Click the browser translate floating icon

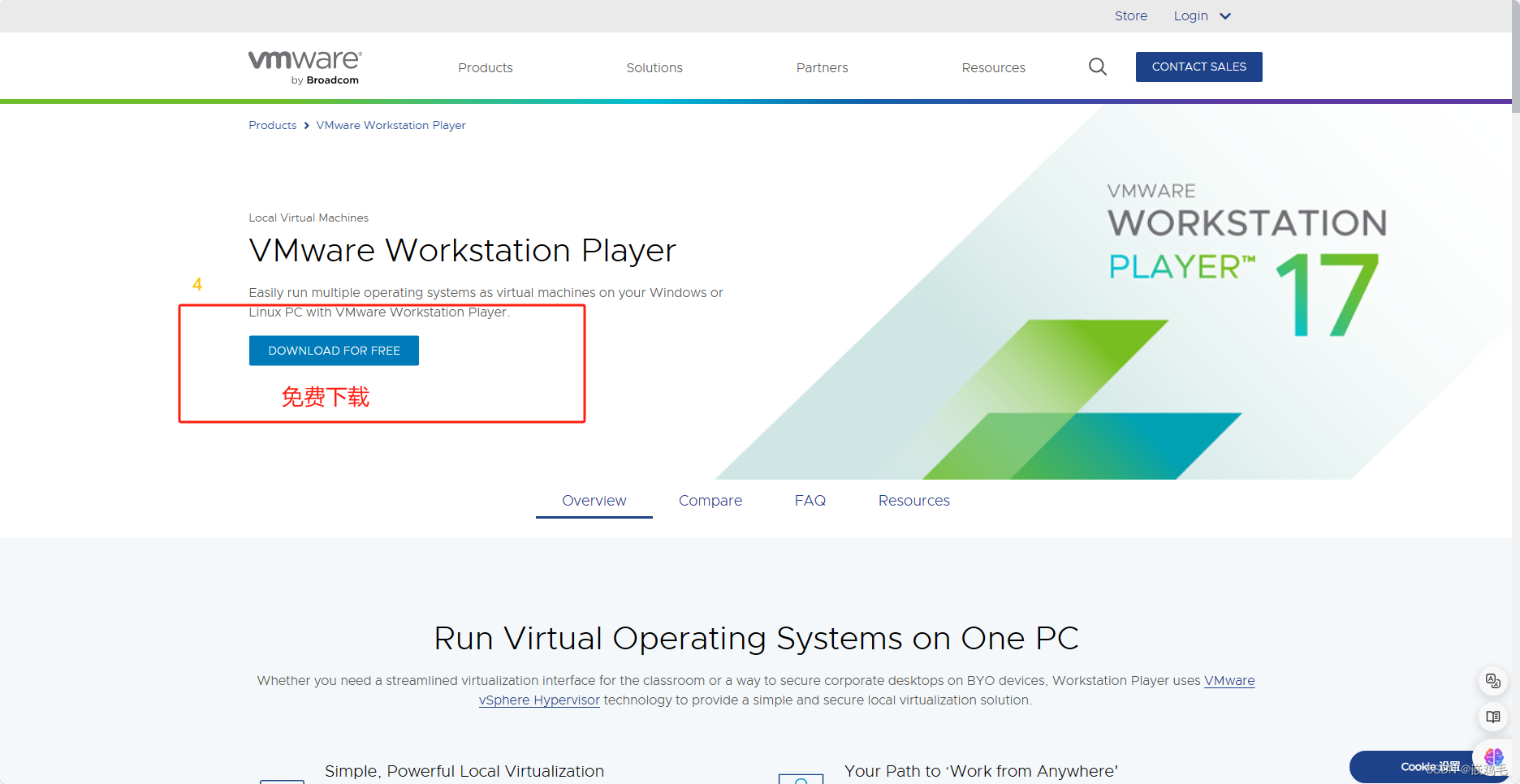tap(1492, 681)
